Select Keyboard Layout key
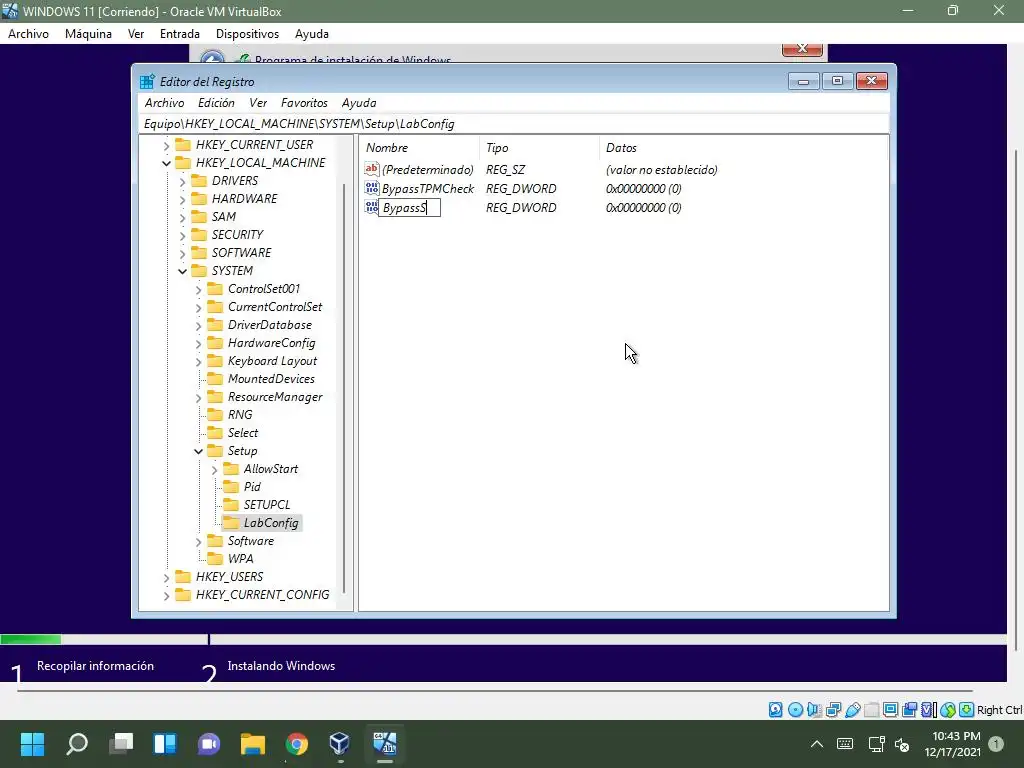The height and width of the screenshot is (768, 1024). coord(272,360)
